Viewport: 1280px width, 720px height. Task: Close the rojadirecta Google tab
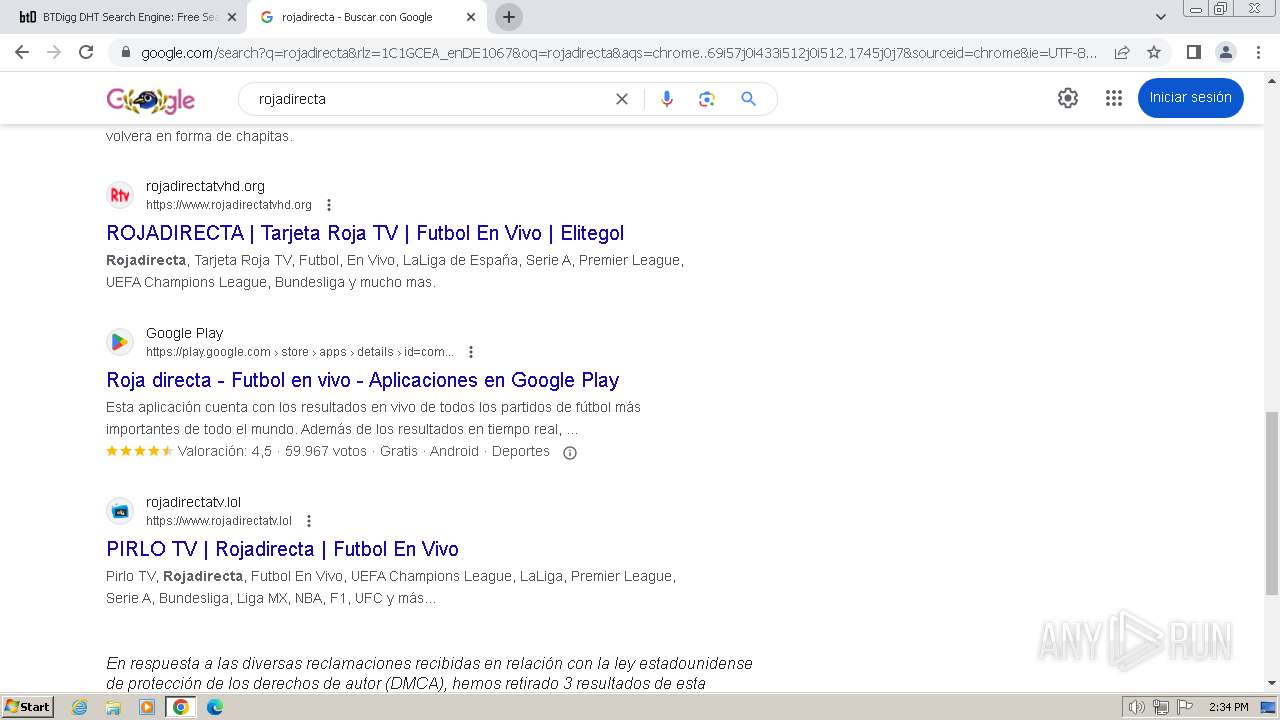click(x=471, y=17)
